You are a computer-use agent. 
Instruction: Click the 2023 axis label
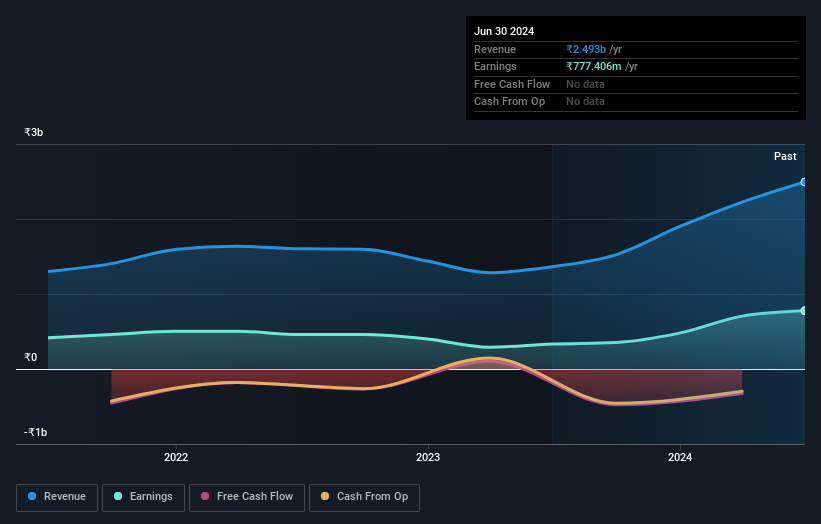coord(428,457)
